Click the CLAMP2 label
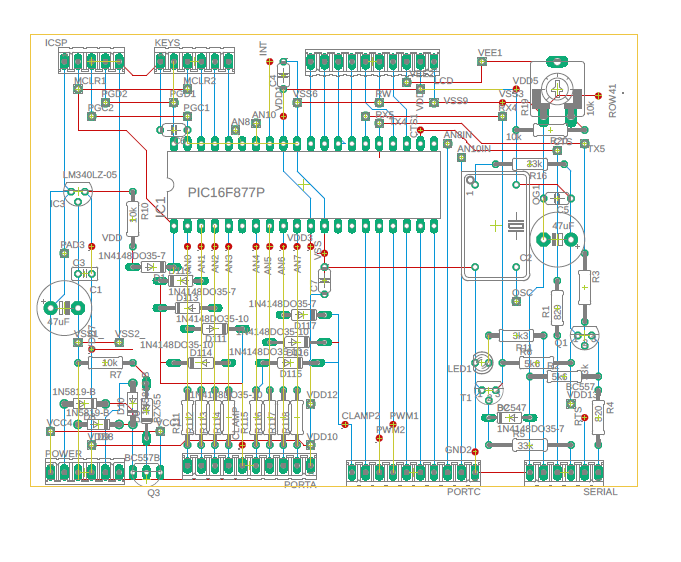Image resolution: width=681 pixels, height=562 pixels. [360, 416]
